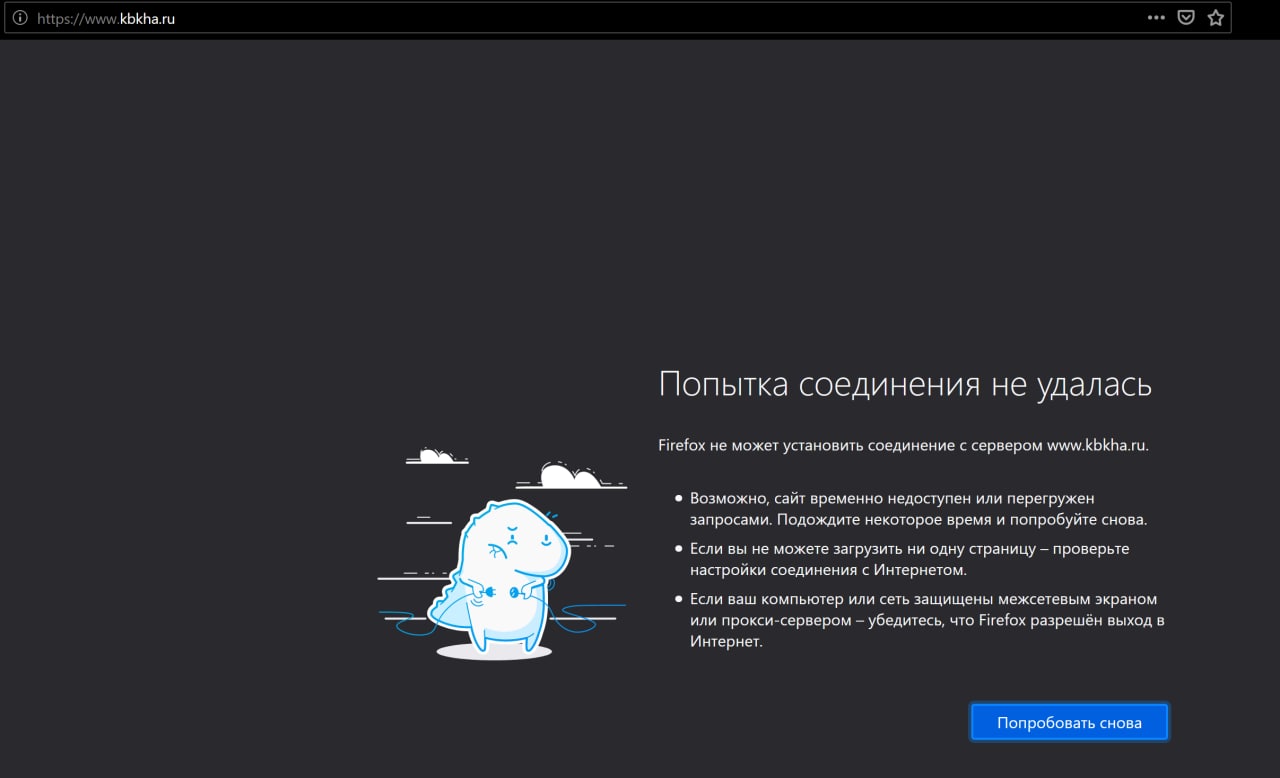Click bullet text starting "Возможно, сайт временно недоступен"

click(x=918, y=509)
